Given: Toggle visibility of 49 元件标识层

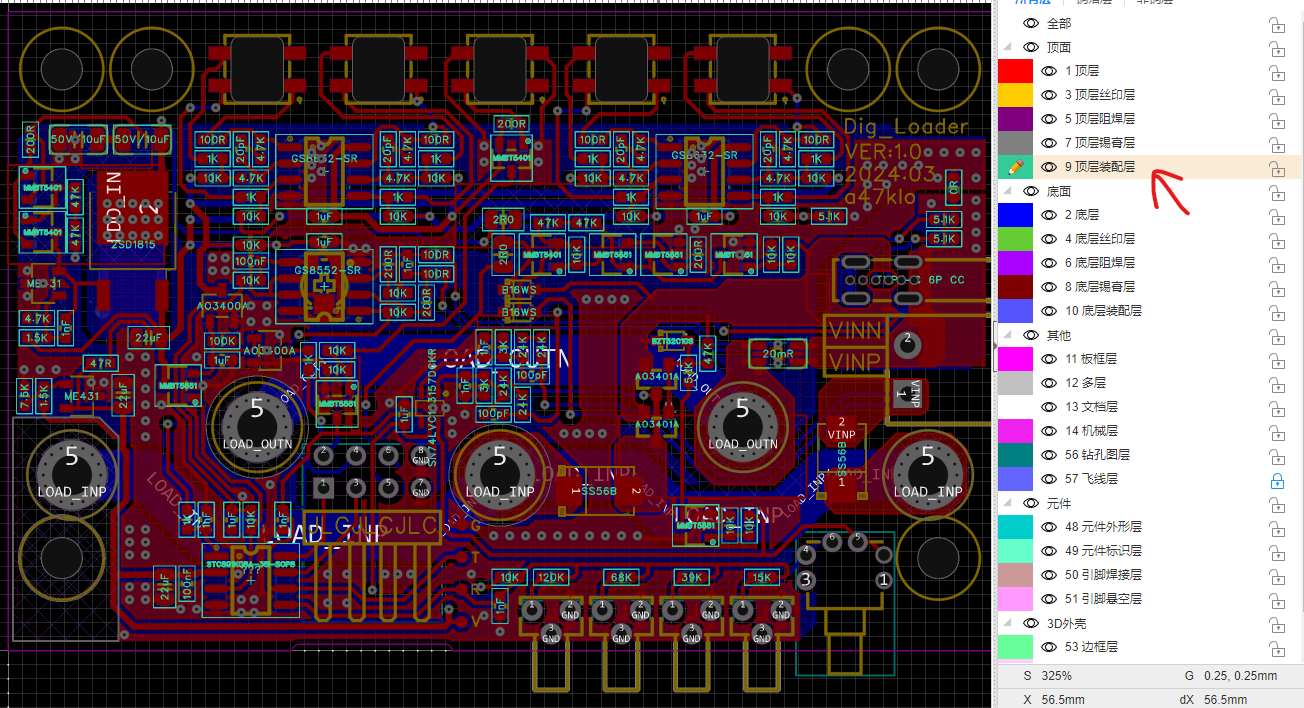Looking at the screenshot, I should [1049, 551].
